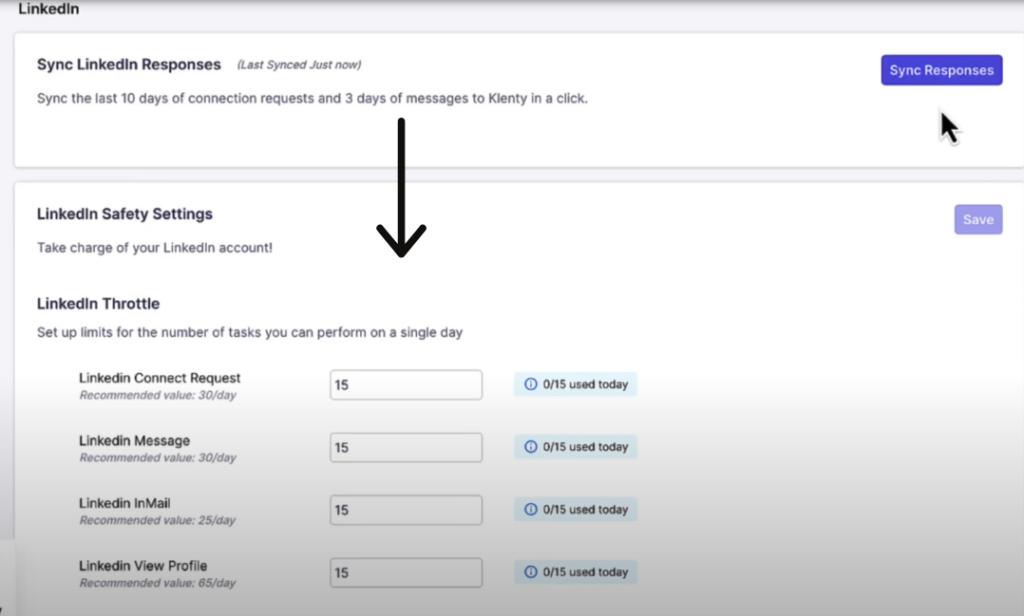
Task: Click info icon in Linkedin Message usage badge
Action: pyautogui.click(x=531, y=447)
